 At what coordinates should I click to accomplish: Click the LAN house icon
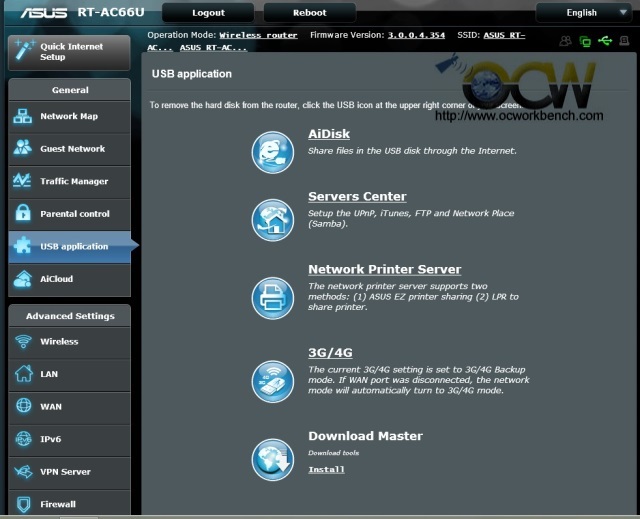(24, 373)
